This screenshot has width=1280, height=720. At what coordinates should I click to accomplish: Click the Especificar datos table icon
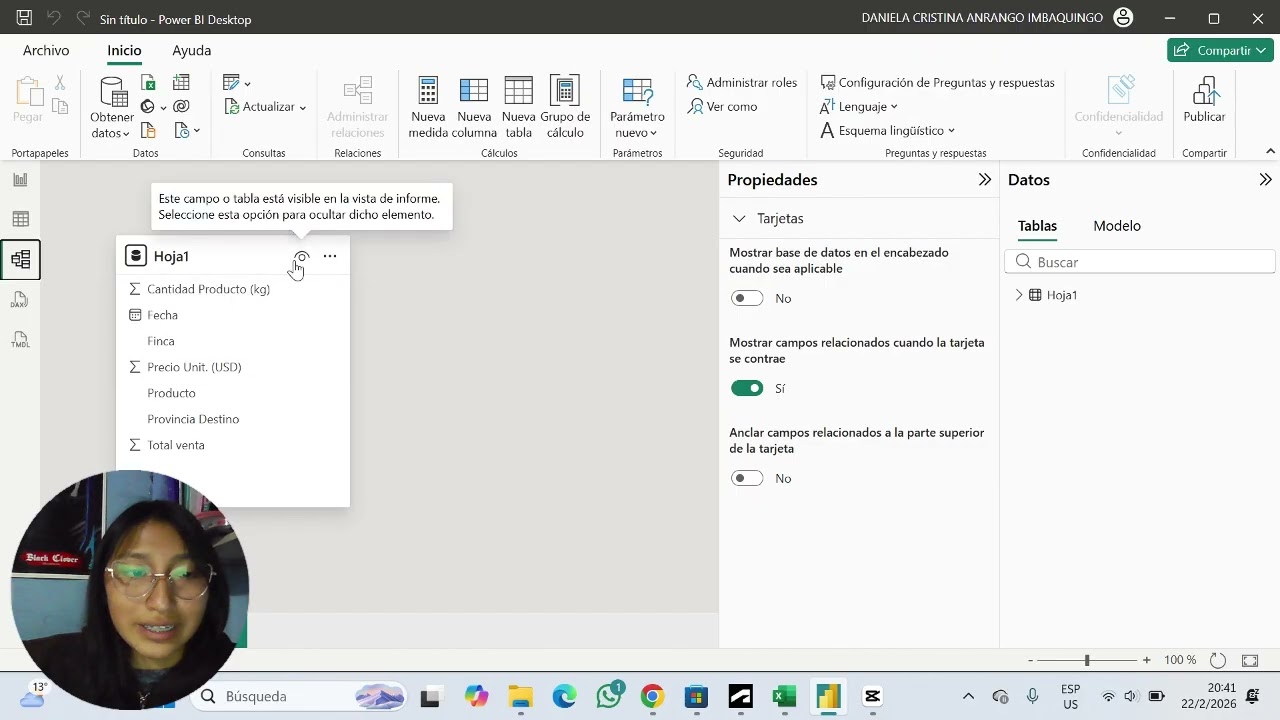pyautogui.click(x=181, y=83)
